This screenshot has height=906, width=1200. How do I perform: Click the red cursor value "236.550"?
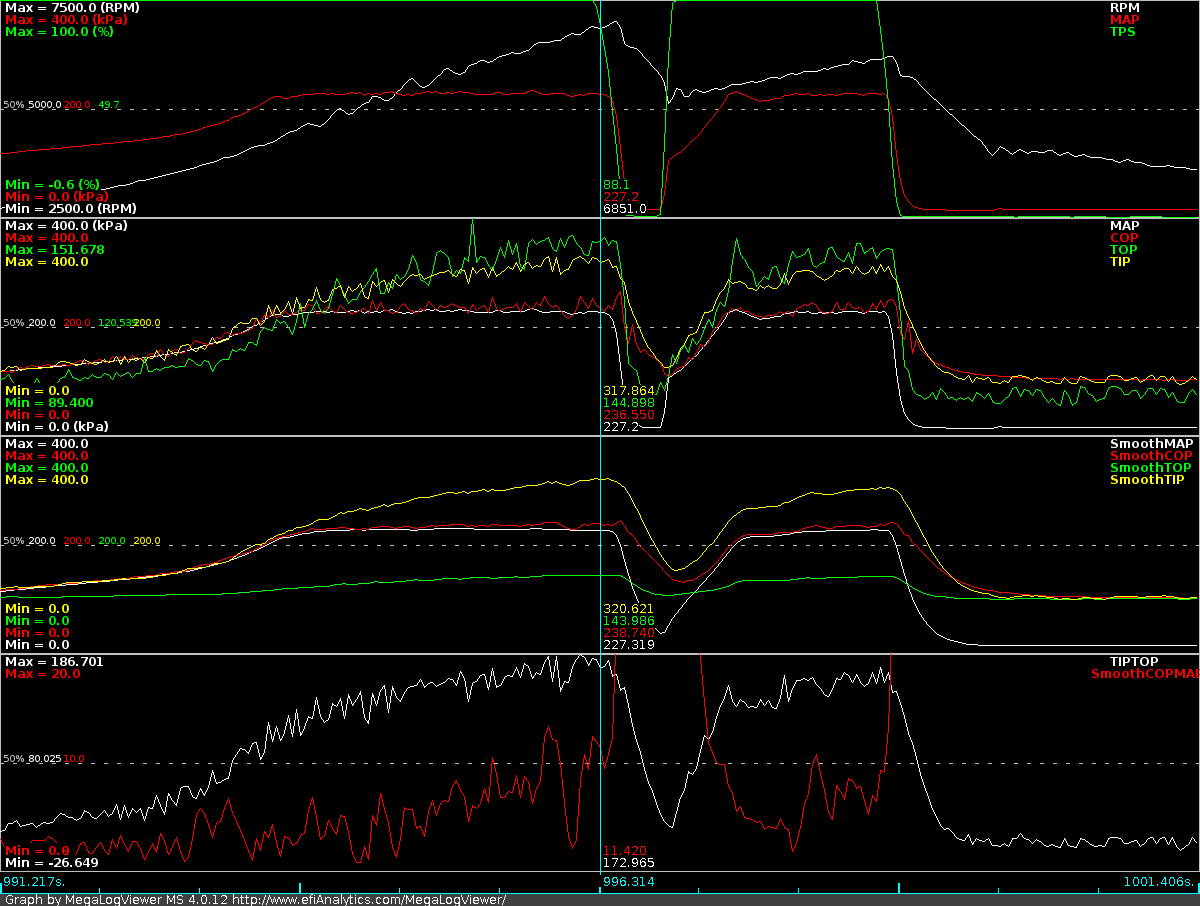(629, 414)
